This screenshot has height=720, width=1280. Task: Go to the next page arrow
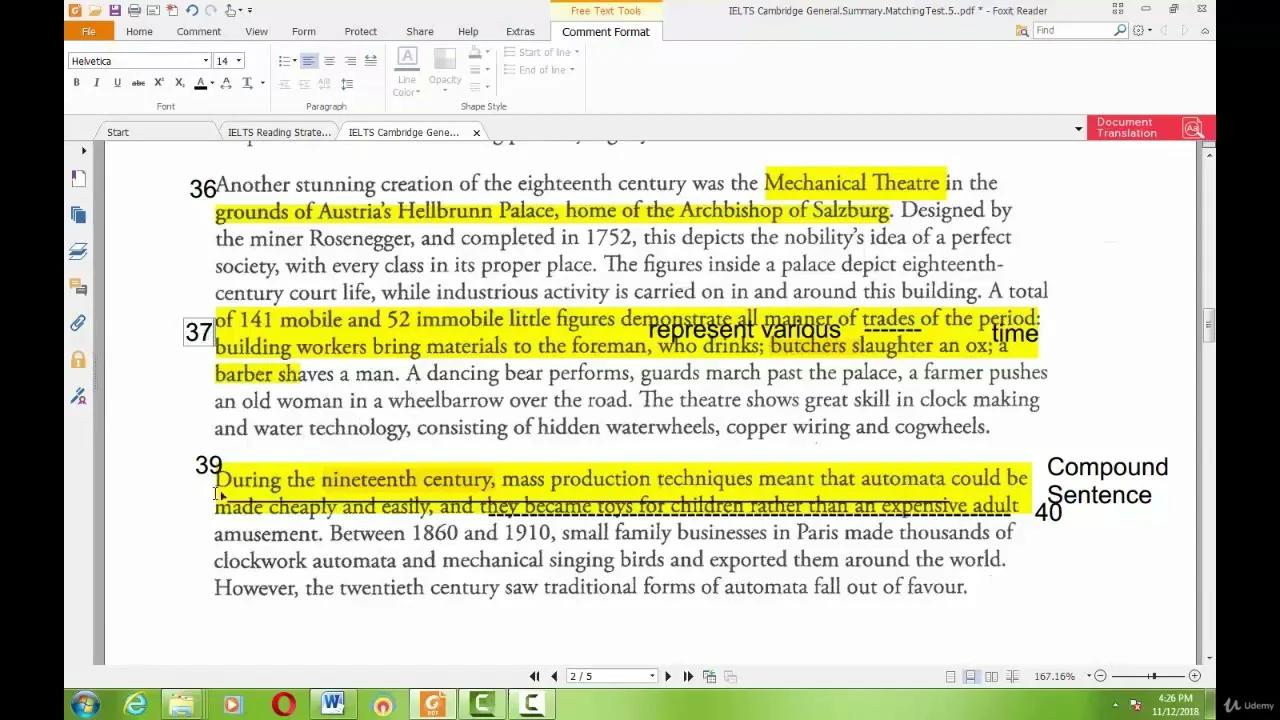click(668, 677)
